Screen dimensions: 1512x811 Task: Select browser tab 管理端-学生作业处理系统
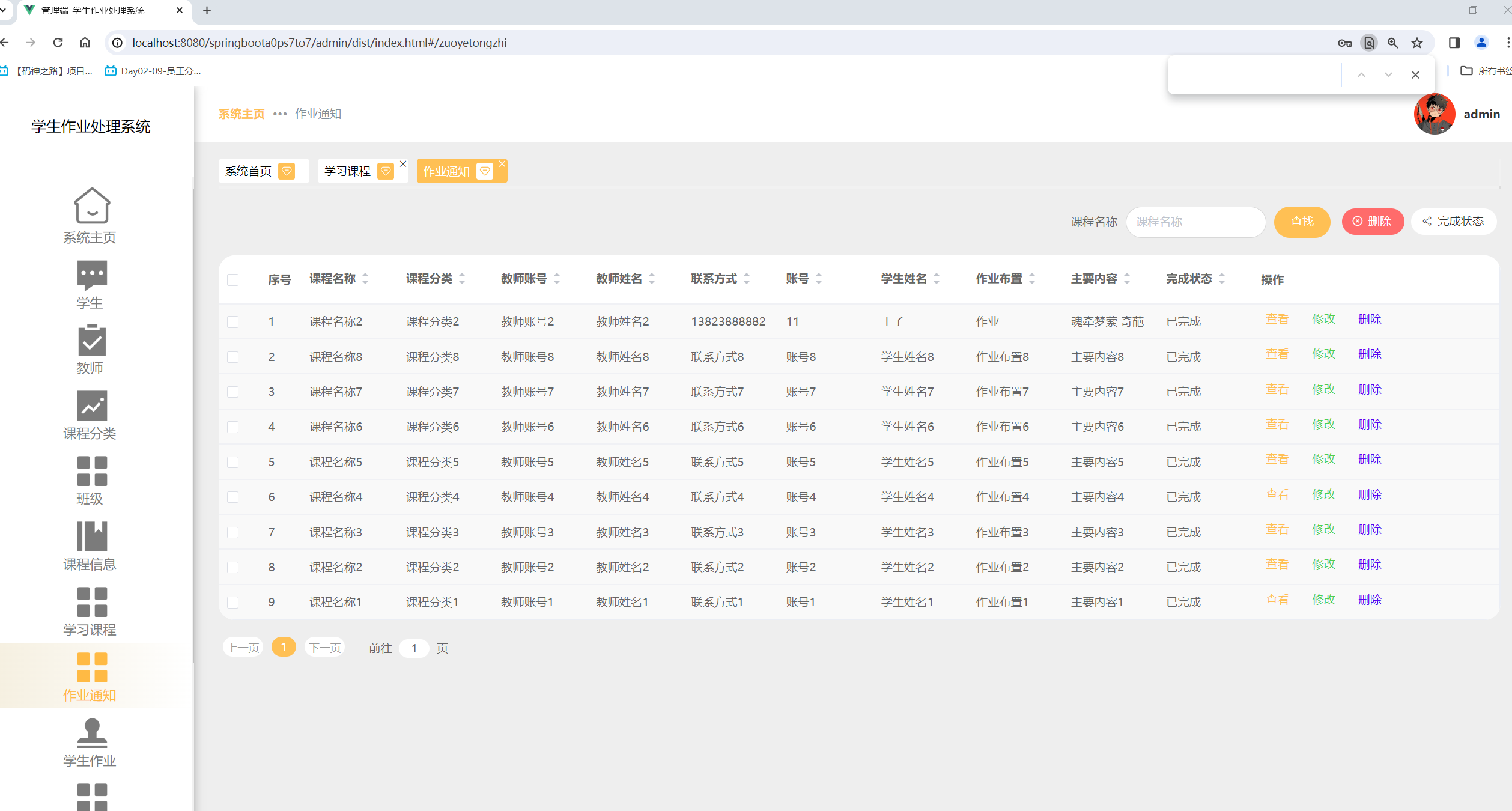coord(103,11)
